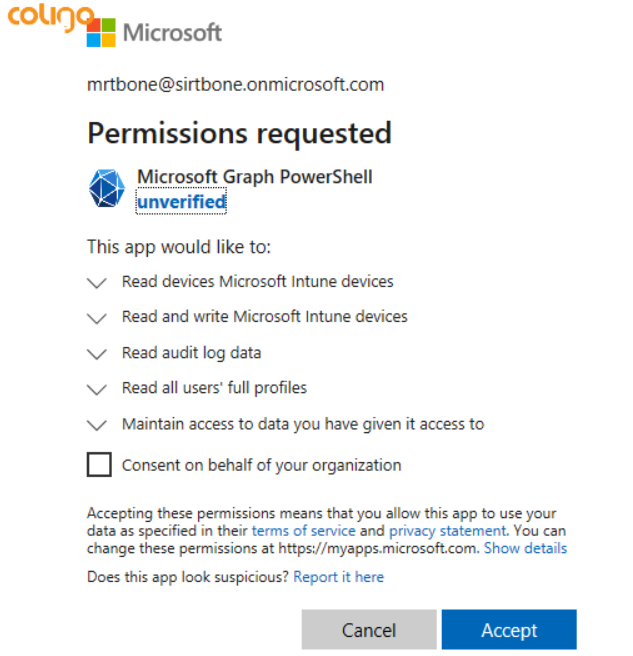Expand Read and write Microsoft Intune devices

97,318
